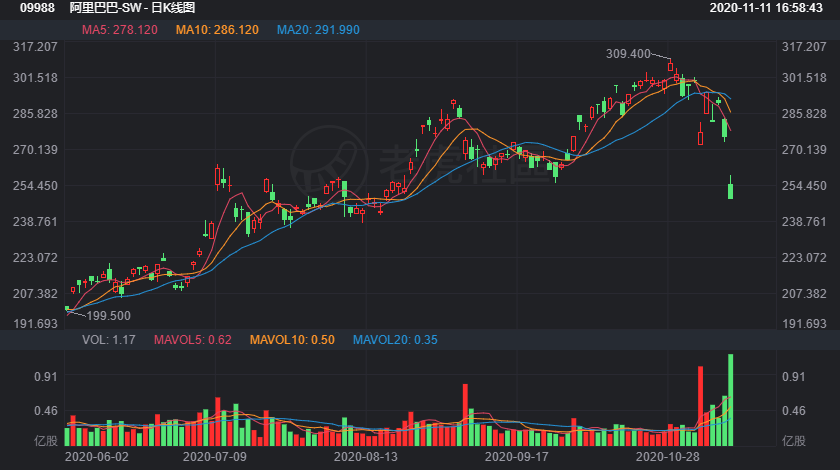Image resolution: width=840 pixels, height=470 pixels.
Task: Select the 2020-08-13 date axis label
Action: click(x=366, y=457)
